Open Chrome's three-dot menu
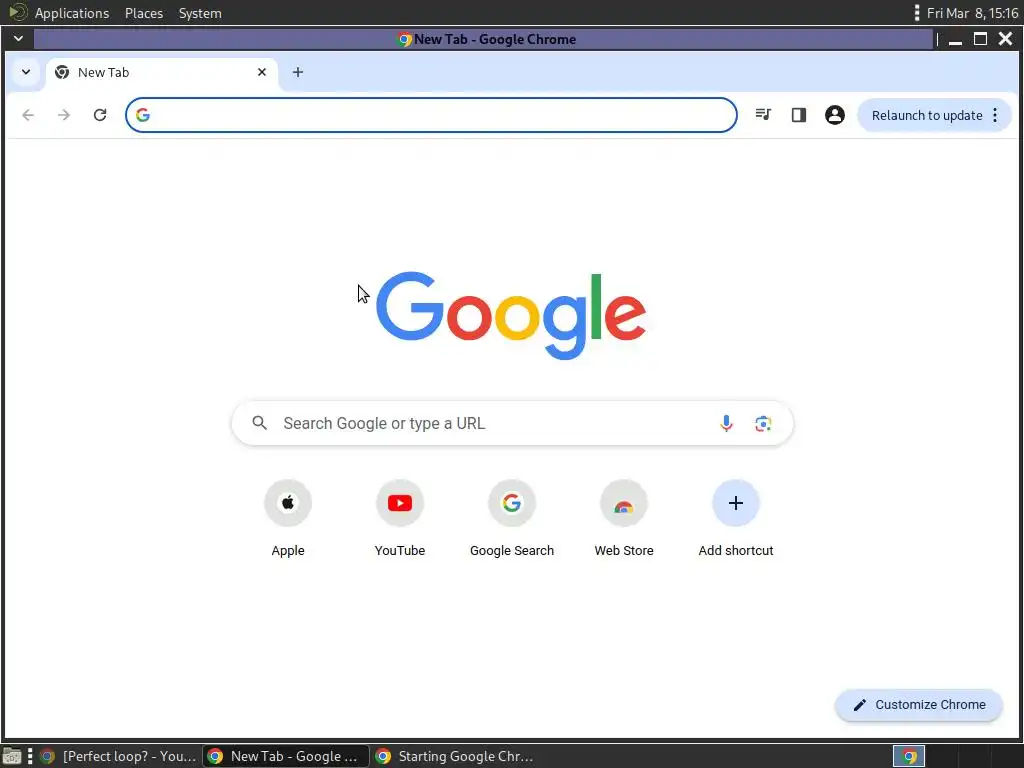Screen dimensions: 1024x768 pyautogui.click(x=995, y=115)
